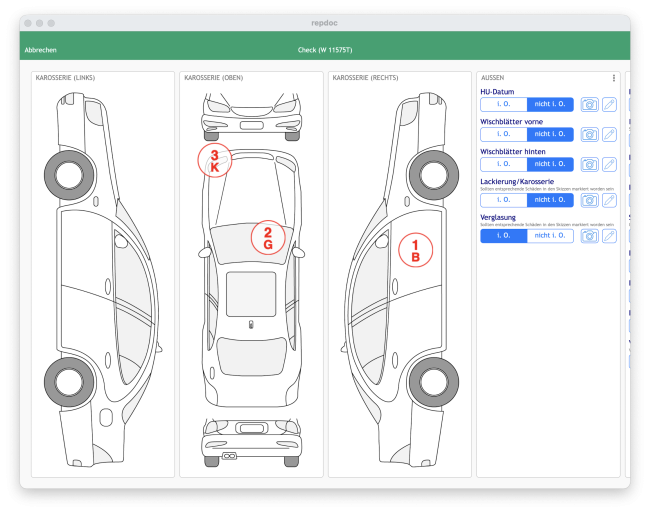
Task: Click the Check (W 11575T) title
Action: [325, 49]
